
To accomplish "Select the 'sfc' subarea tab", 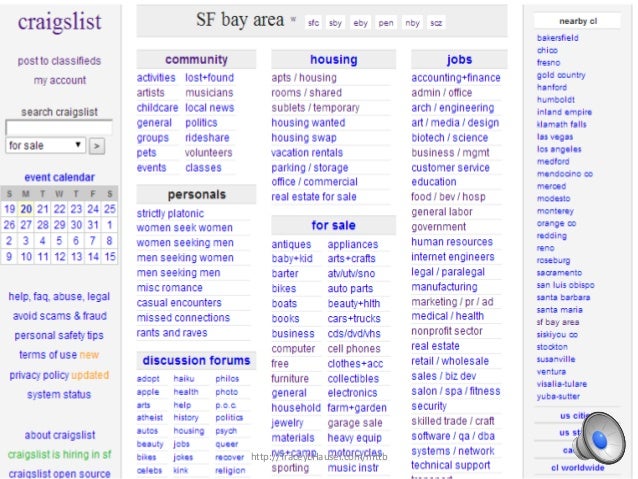I will pos(313,23).
